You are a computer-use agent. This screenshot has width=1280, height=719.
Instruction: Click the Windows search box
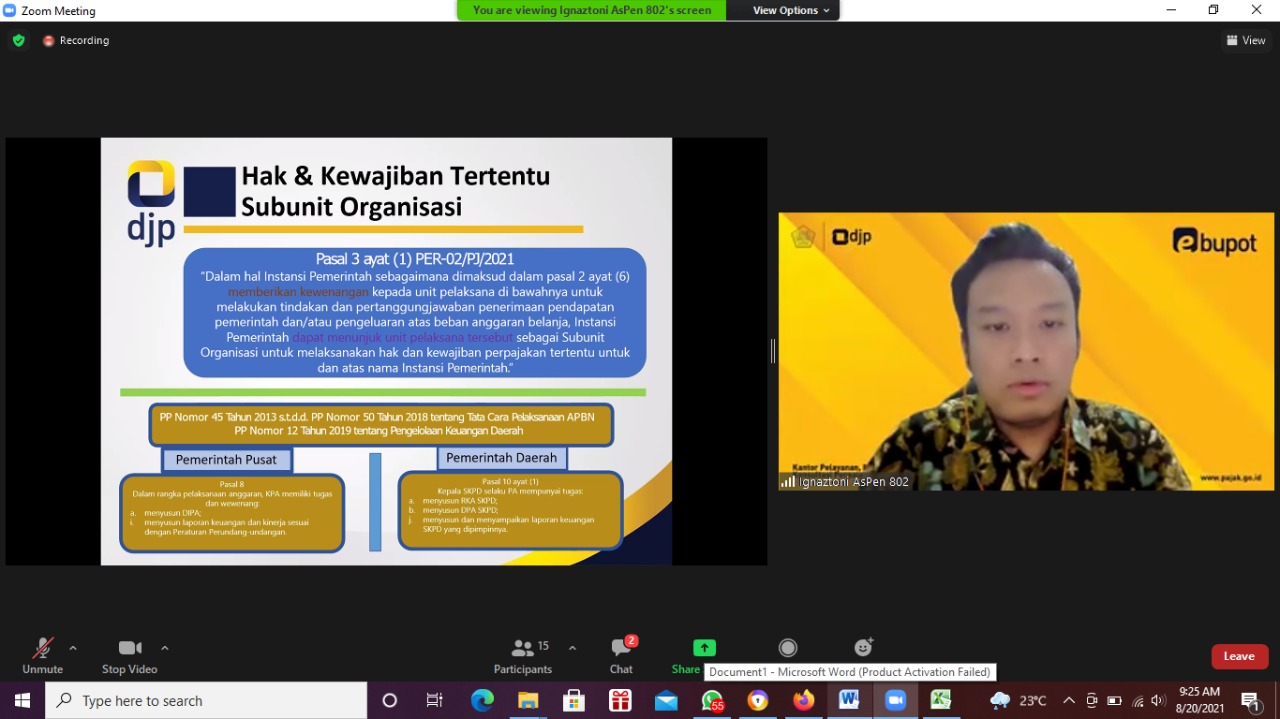click(206, 700)
